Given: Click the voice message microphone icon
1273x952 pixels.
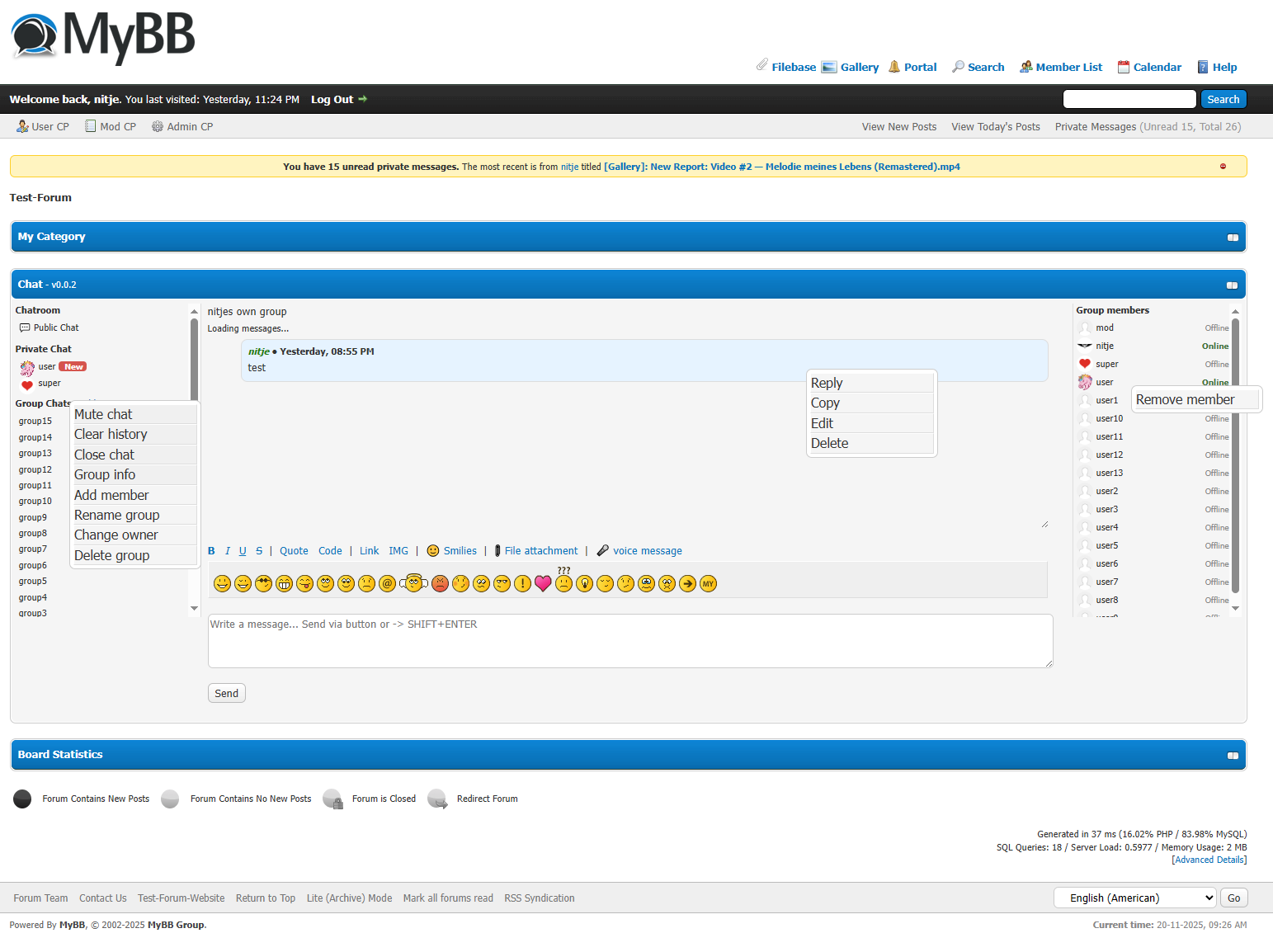Looking at the screenshot, I should [603, 551].
